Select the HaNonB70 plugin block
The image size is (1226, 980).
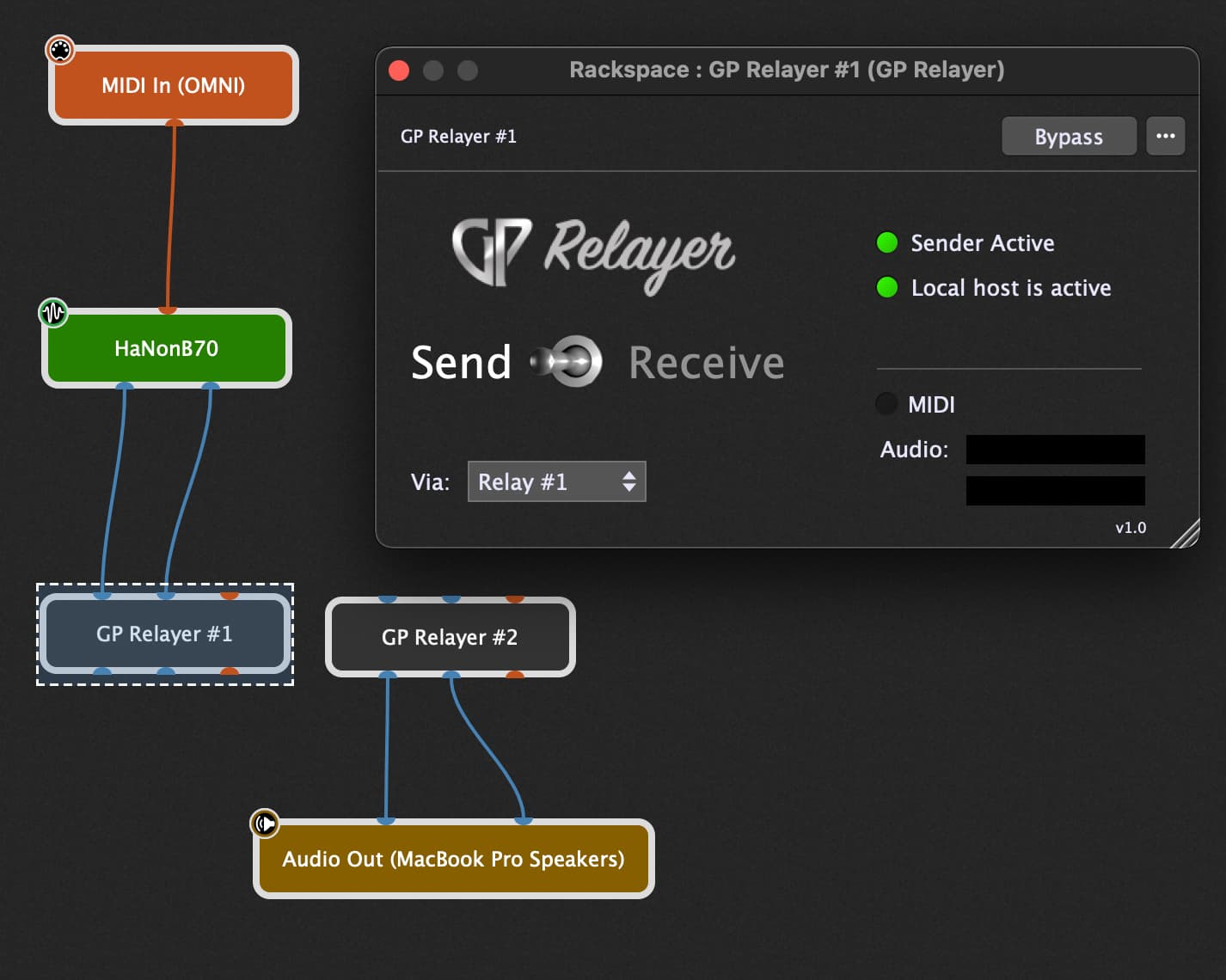coord(167,348)
